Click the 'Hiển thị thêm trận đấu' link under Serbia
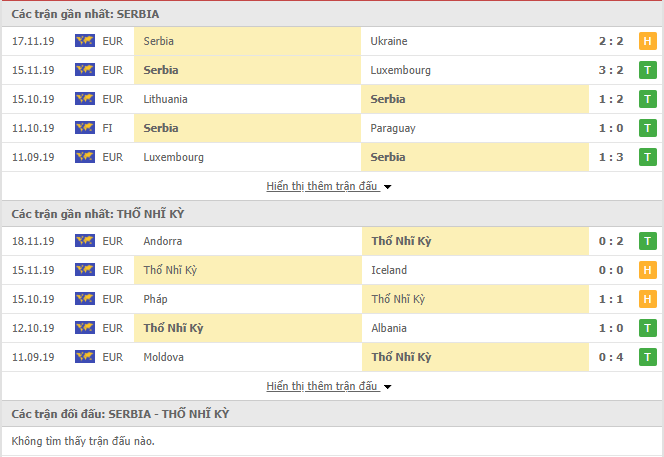The height and width of the screenshot is (457, 664). [322, 186]
